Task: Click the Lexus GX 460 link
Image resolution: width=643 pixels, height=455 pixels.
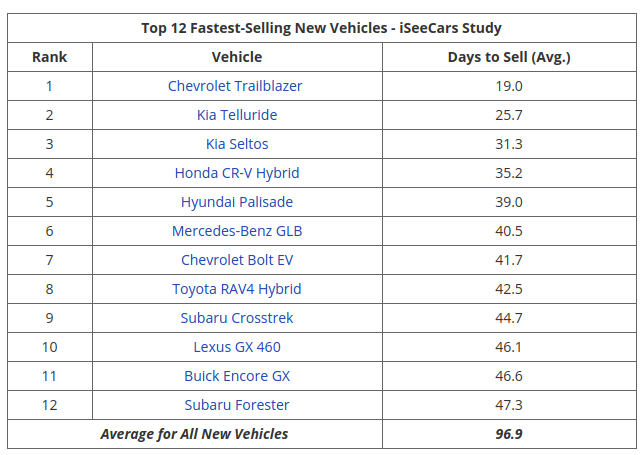Action: click(237, 347)
